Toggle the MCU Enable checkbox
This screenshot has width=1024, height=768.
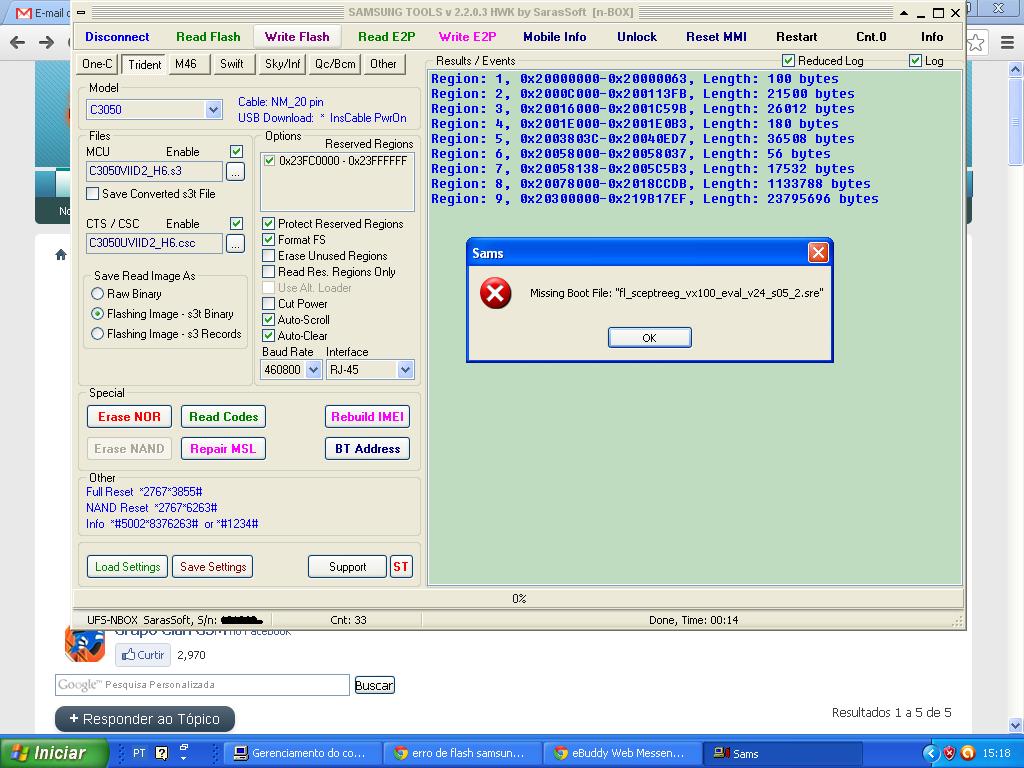click(x=236, y=152)
